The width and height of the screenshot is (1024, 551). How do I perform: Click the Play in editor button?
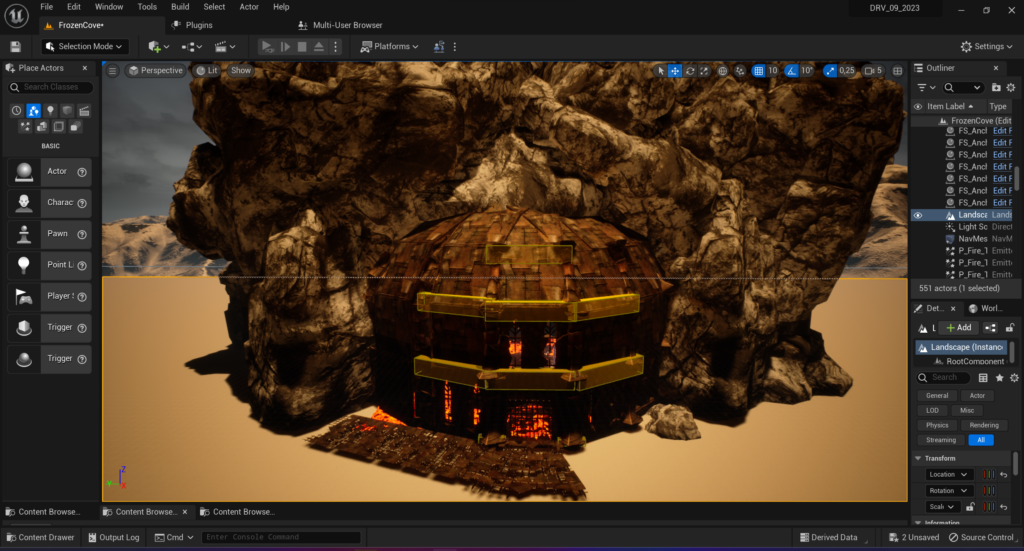pos(267,46)
